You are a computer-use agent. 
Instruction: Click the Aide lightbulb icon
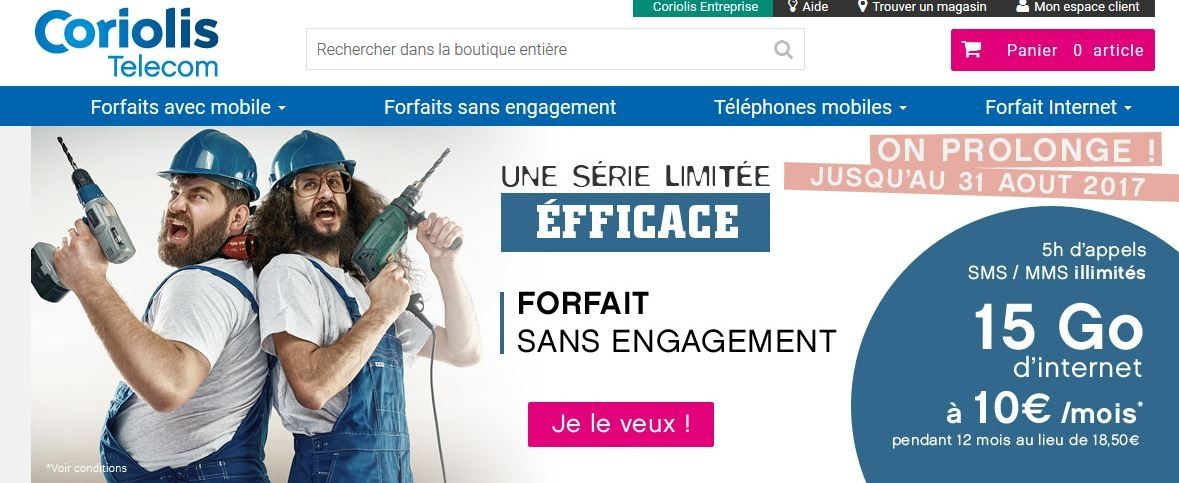tap(792, 7)
